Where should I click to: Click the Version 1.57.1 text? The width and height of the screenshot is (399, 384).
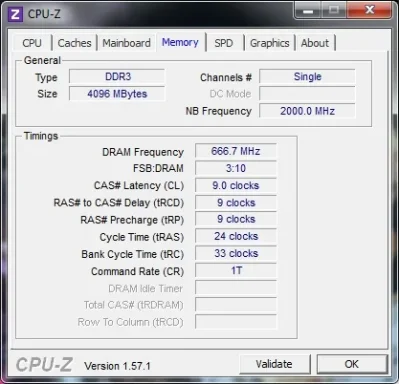click(117, 366)
